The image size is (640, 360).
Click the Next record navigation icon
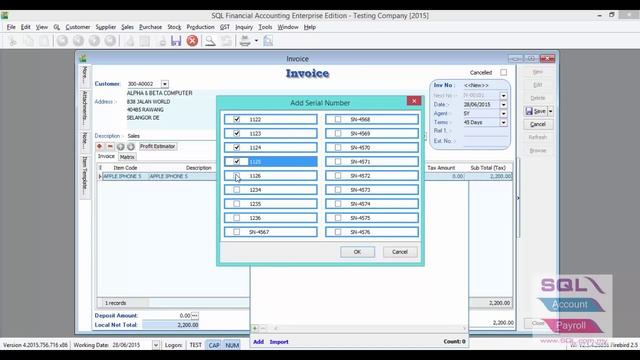coord(94,41)
